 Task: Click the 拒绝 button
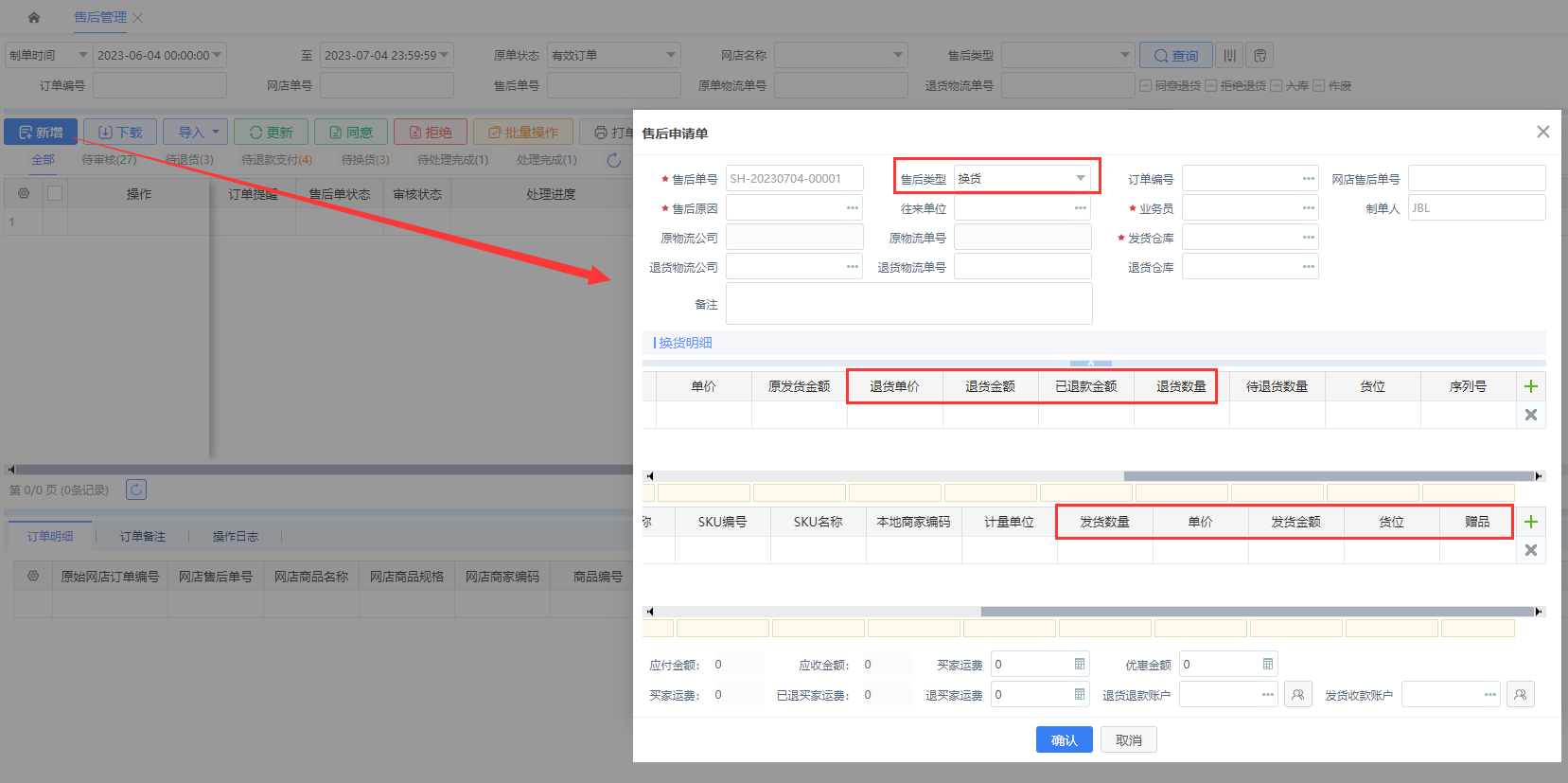[431, 132]
